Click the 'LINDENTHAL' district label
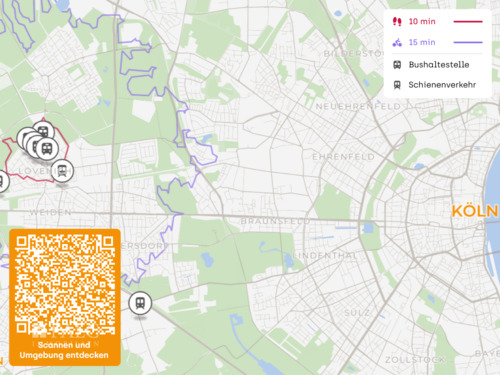This screenshot has height=375, width=500. (x=325, y=256)
